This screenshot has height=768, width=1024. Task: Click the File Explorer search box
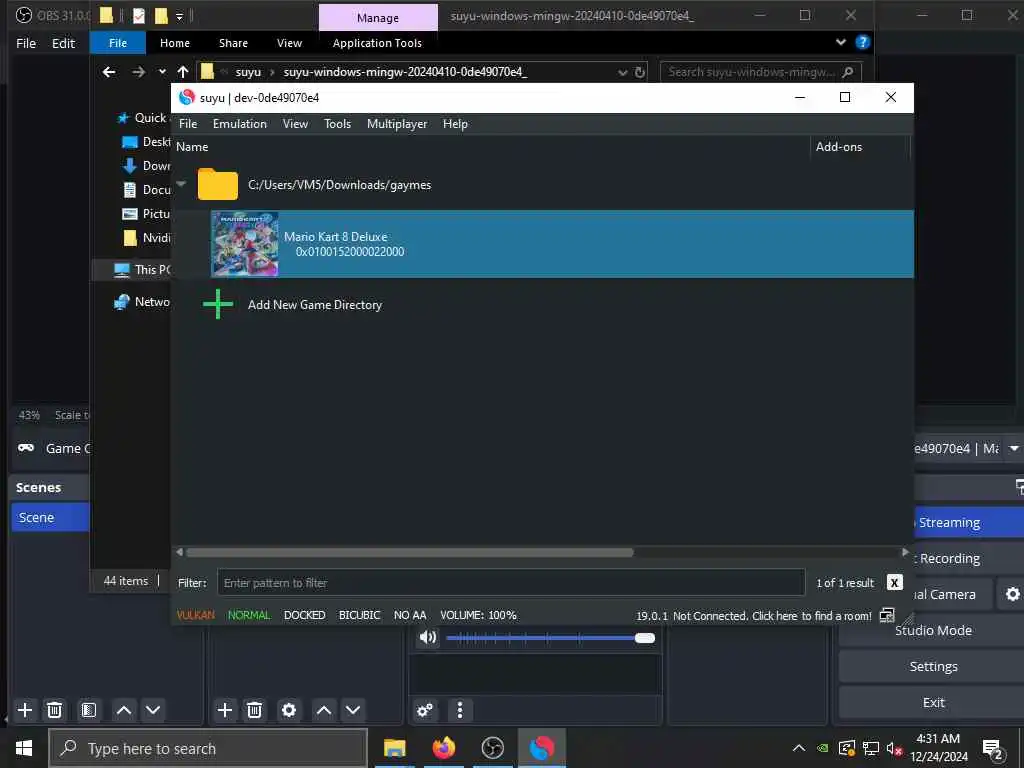[x=761, y=72]
